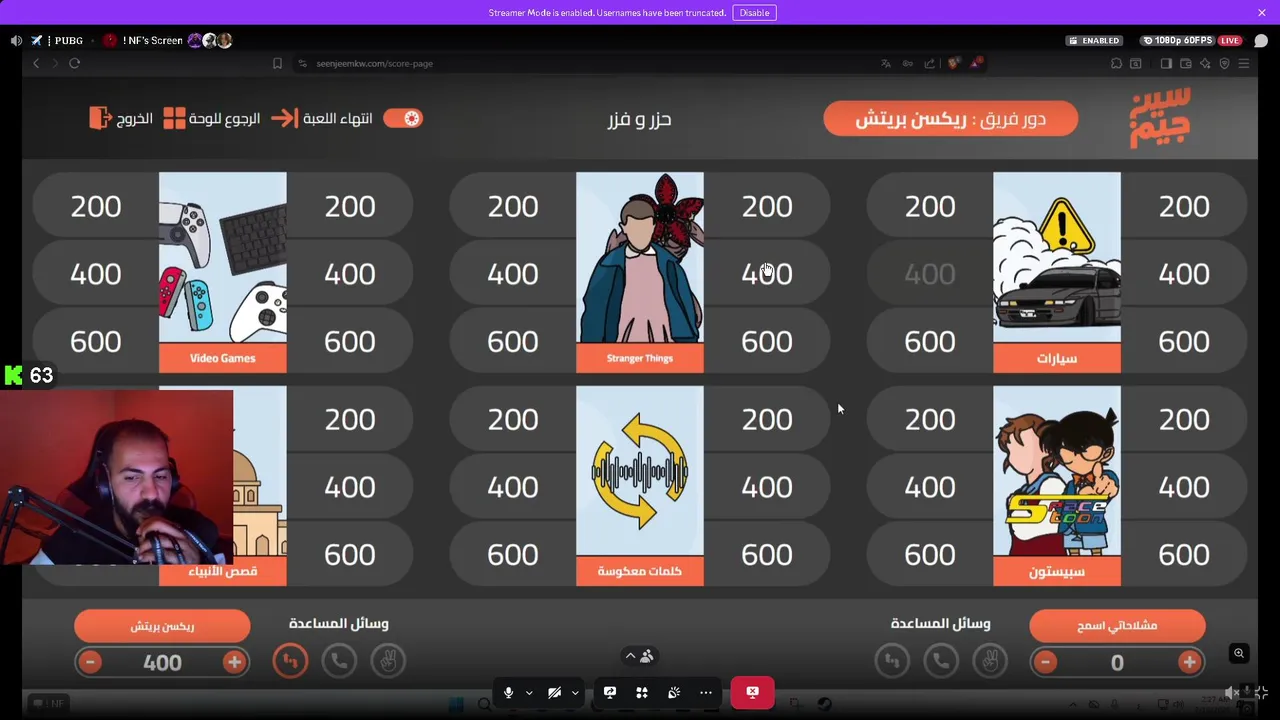Expand the participants chevron above call bar
The width and height of the screenshot is (1280, 720).
click(630, 656)
